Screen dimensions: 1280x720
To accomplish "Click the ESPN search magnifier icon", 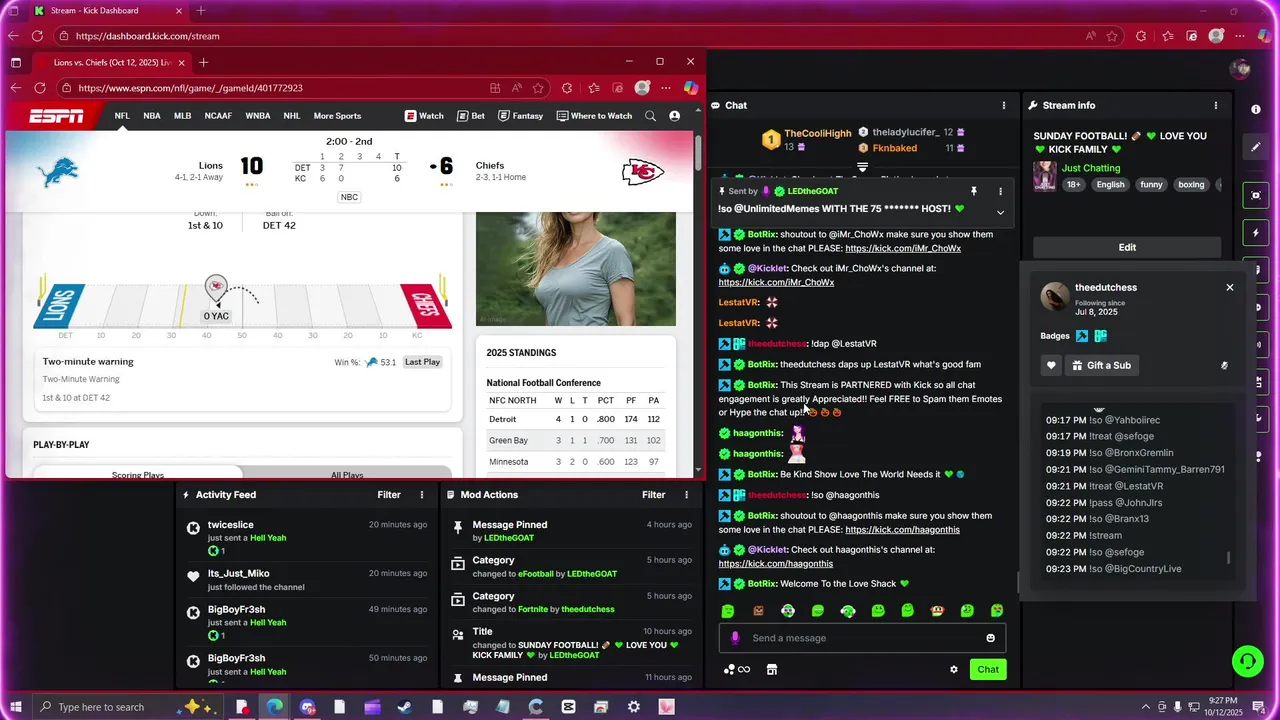I will (x=651, y=116).
